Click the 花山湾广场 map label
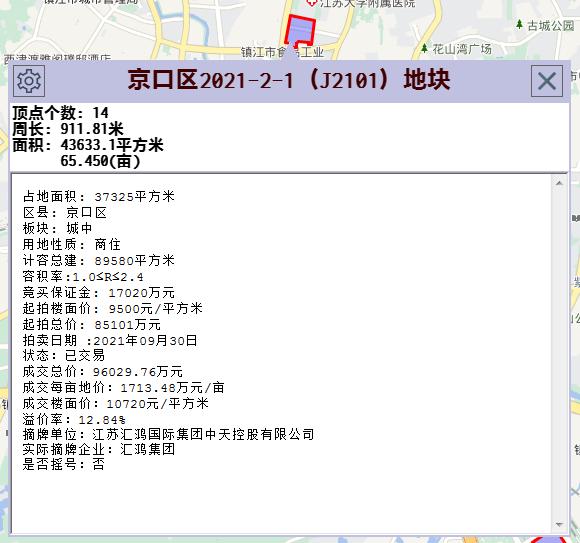The image size is (580, 543). click(x=462, y=49)
